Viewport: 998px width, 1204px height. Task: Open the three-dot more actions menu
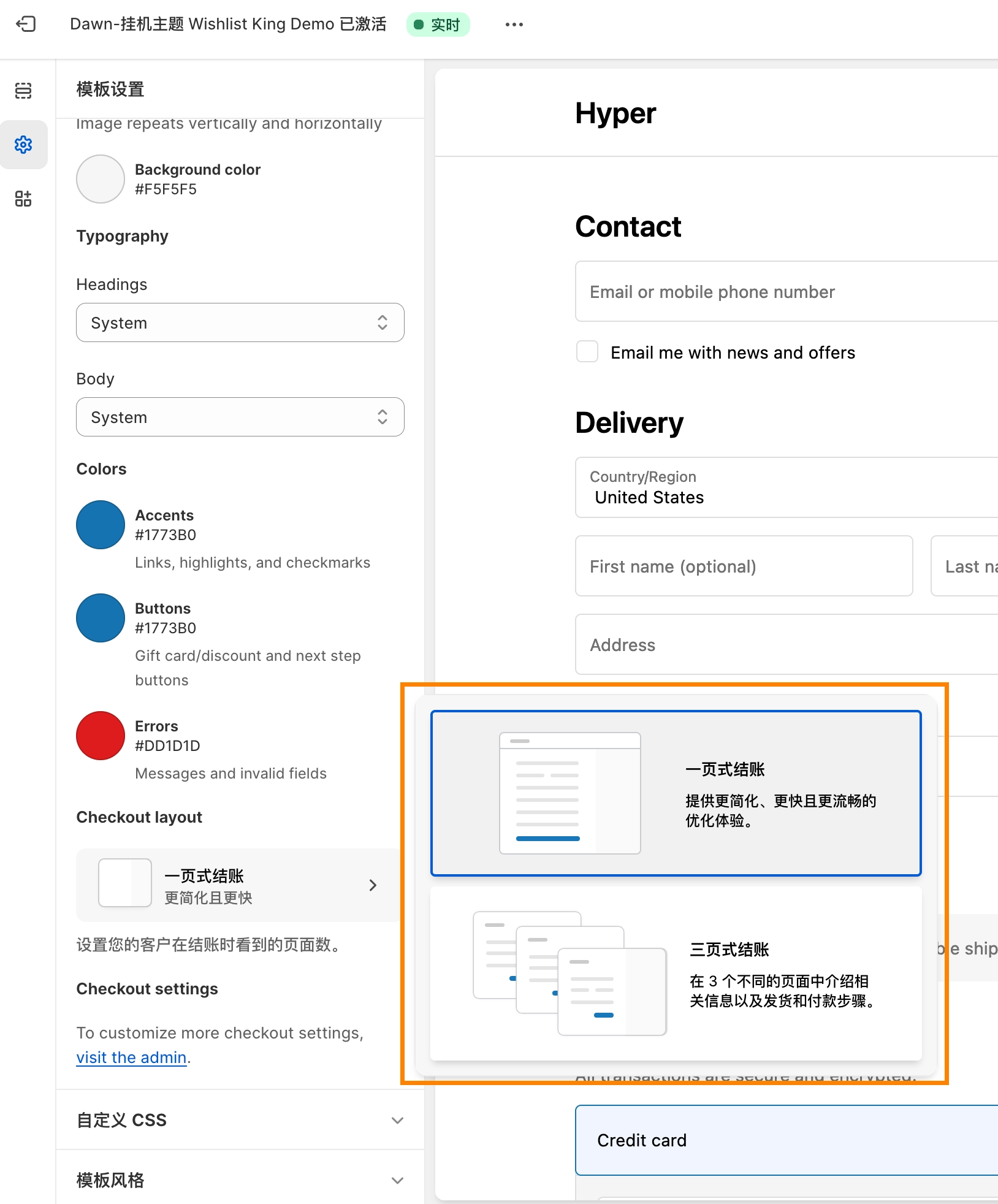point(514,24)
